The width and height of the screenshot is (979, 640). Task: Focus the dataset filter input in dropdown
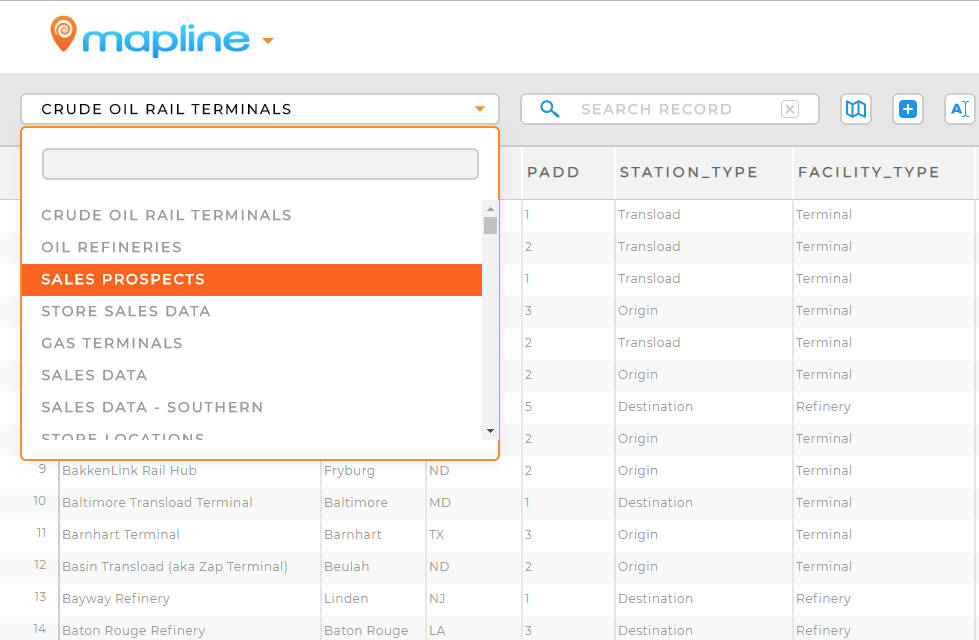point(260,164)
